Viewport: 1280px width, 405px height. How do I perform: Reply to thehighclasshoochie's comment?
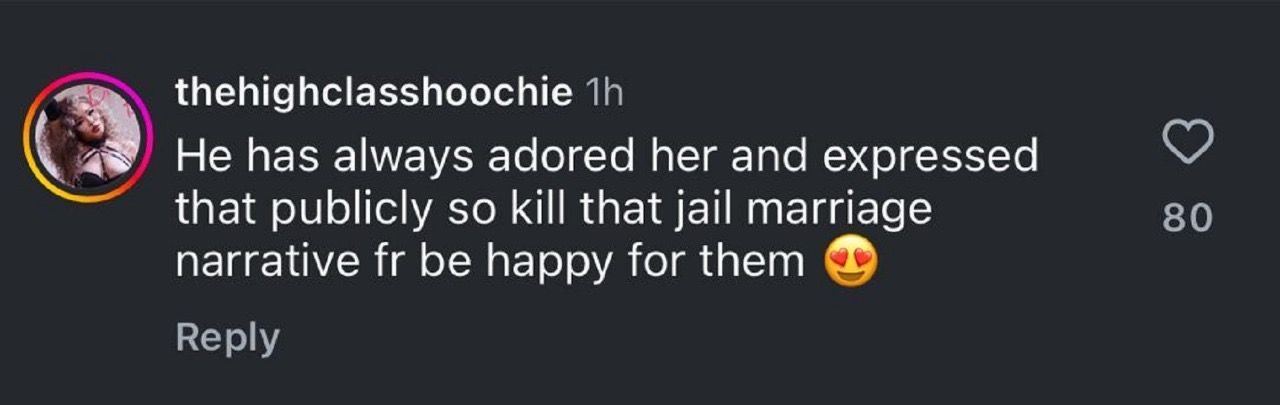(x=227, y=338)
